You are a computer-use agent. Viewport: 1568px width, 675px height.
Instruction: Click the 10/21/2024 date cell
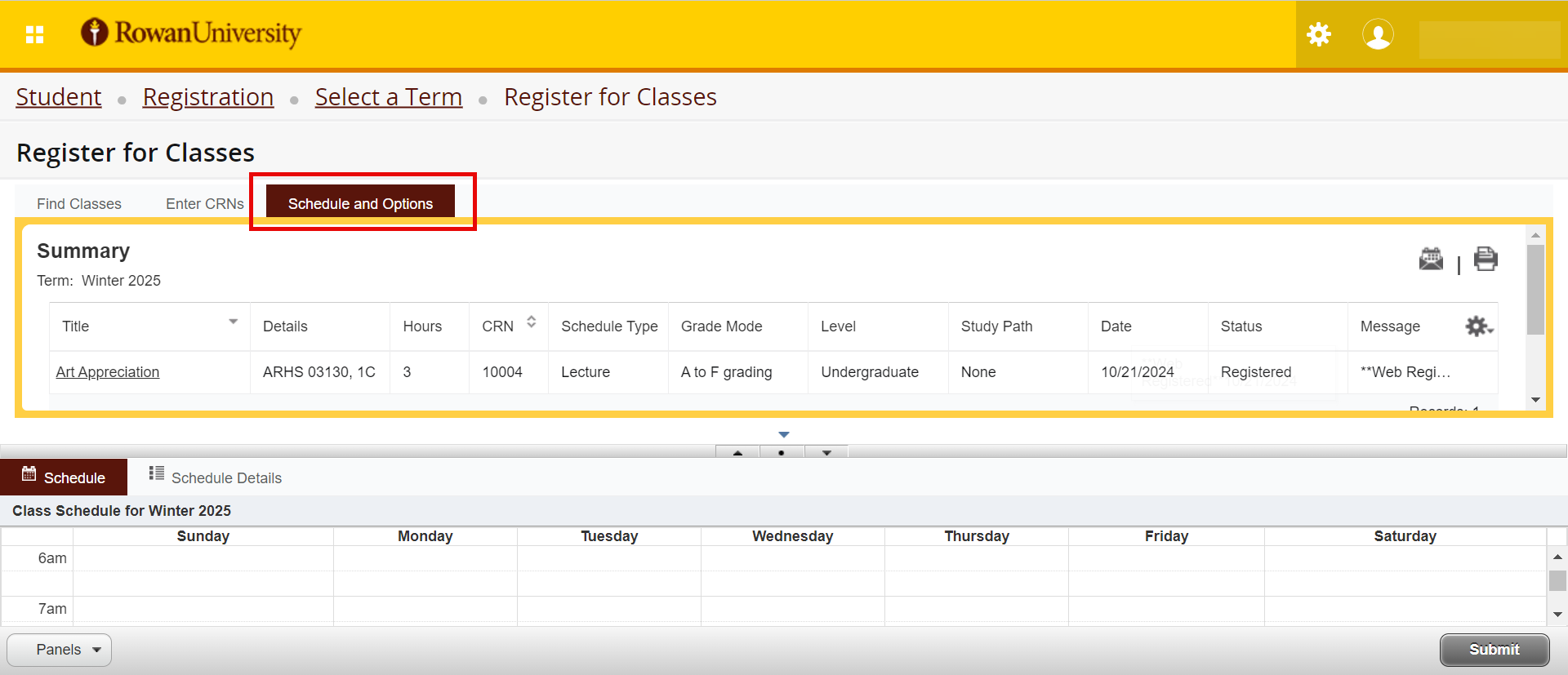[1148, 372]
